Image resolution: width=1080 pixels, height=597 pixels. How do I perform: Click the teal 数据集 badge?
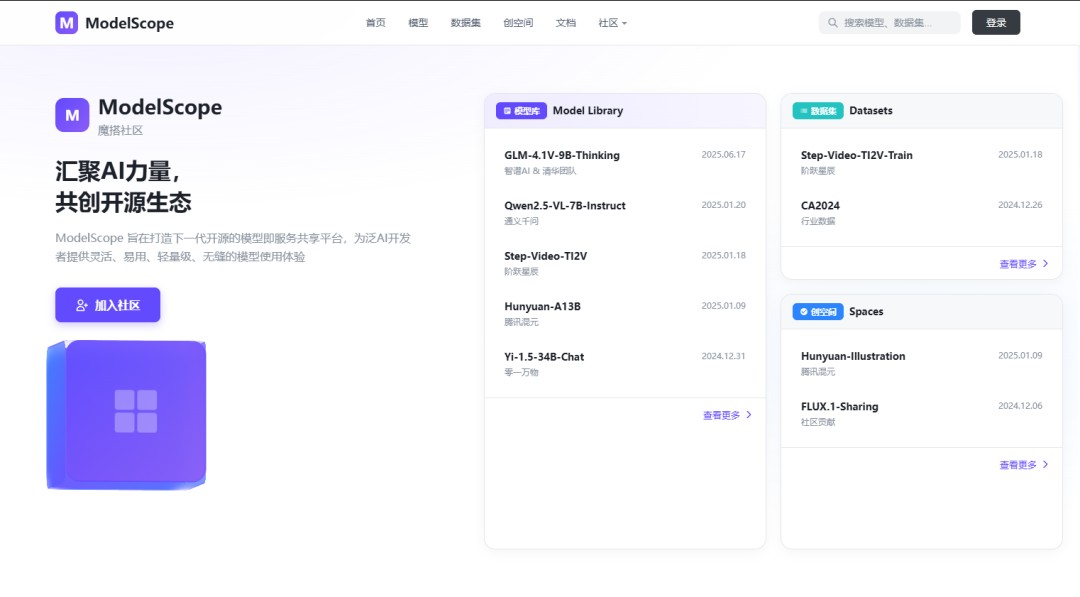(818, 111)
